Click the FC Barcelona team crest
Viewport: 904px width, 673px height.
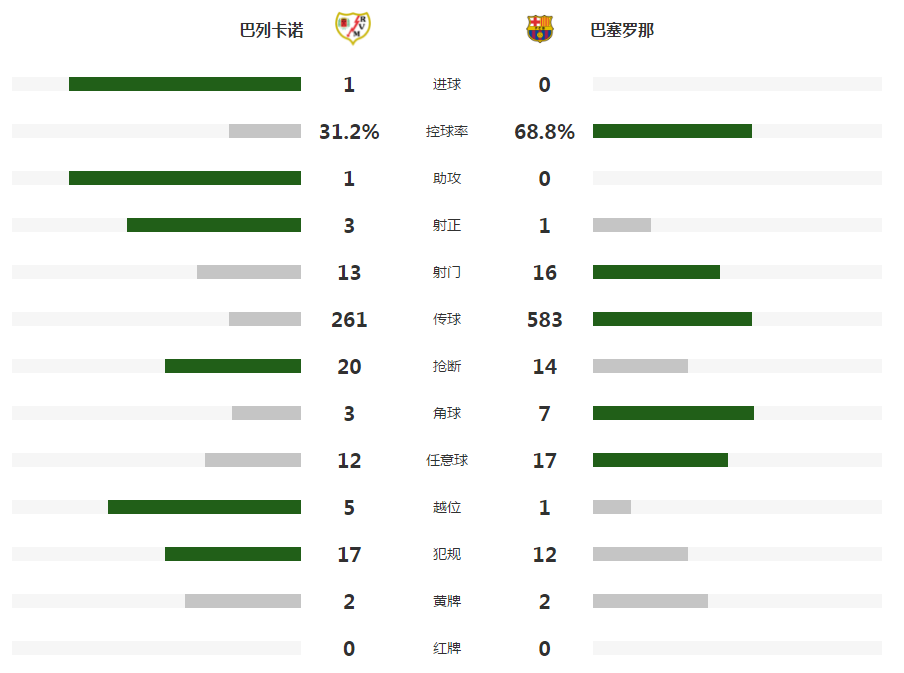coord(540,29)
